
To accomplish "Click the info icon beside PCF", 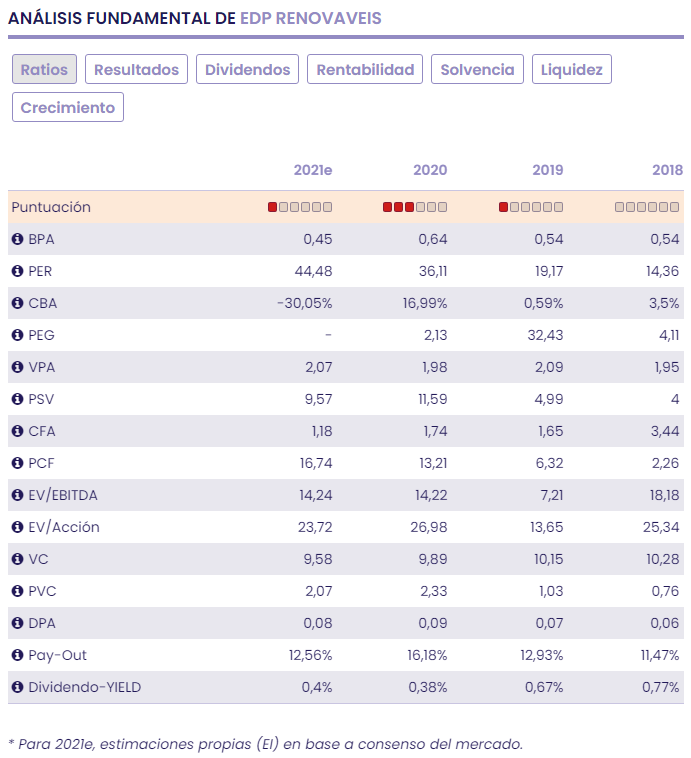I will [x=17, y=463].
